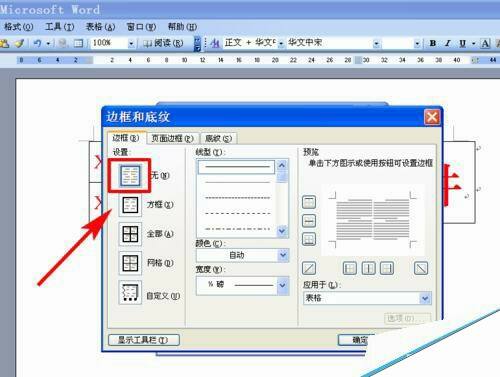Toggle diagonal up border button
Screen dimensions: 500x377
point(309,268)
